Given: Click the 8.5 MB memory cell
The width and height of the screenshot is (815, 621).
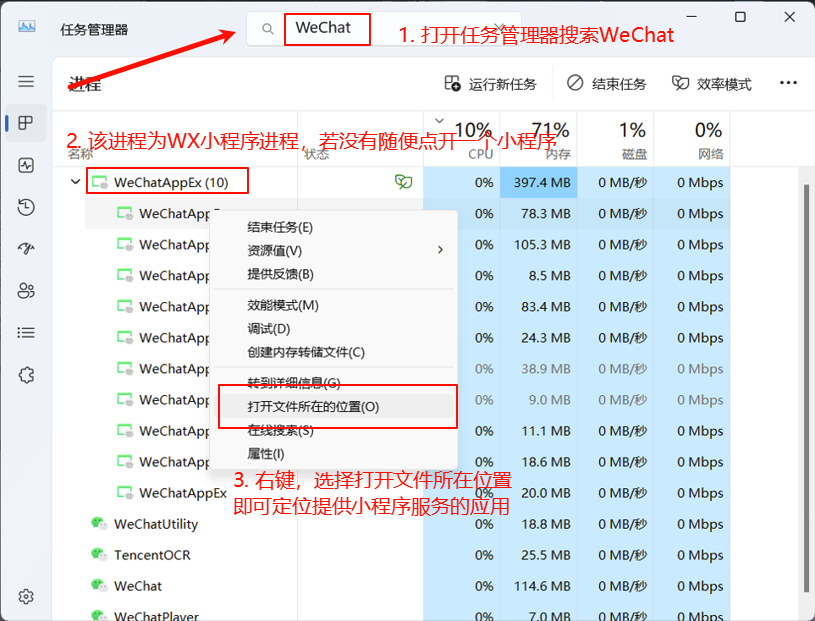Looking at the screenshot, I should coord(538,275).
